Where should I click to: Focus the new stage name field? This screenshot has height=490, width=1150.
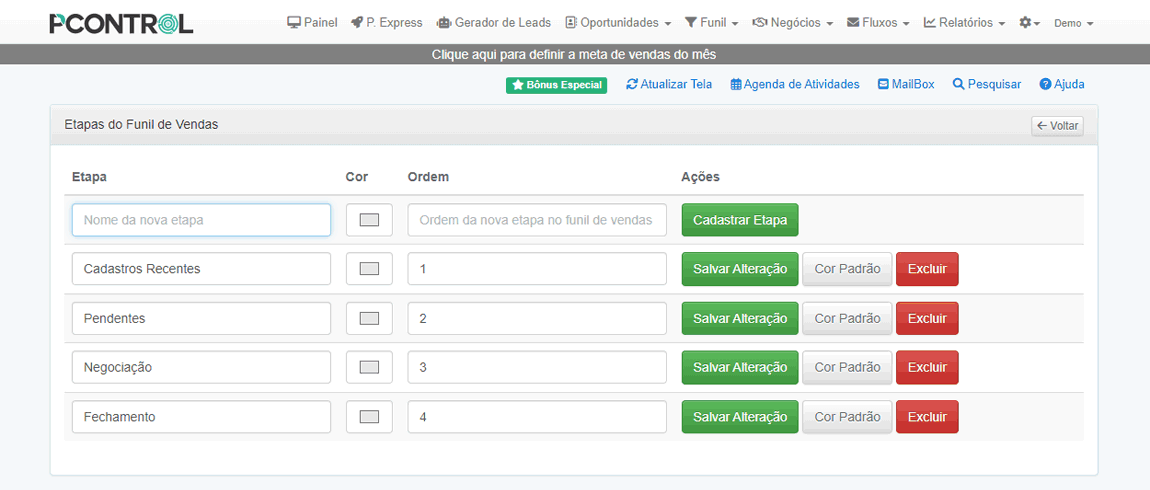coord(201,220)
